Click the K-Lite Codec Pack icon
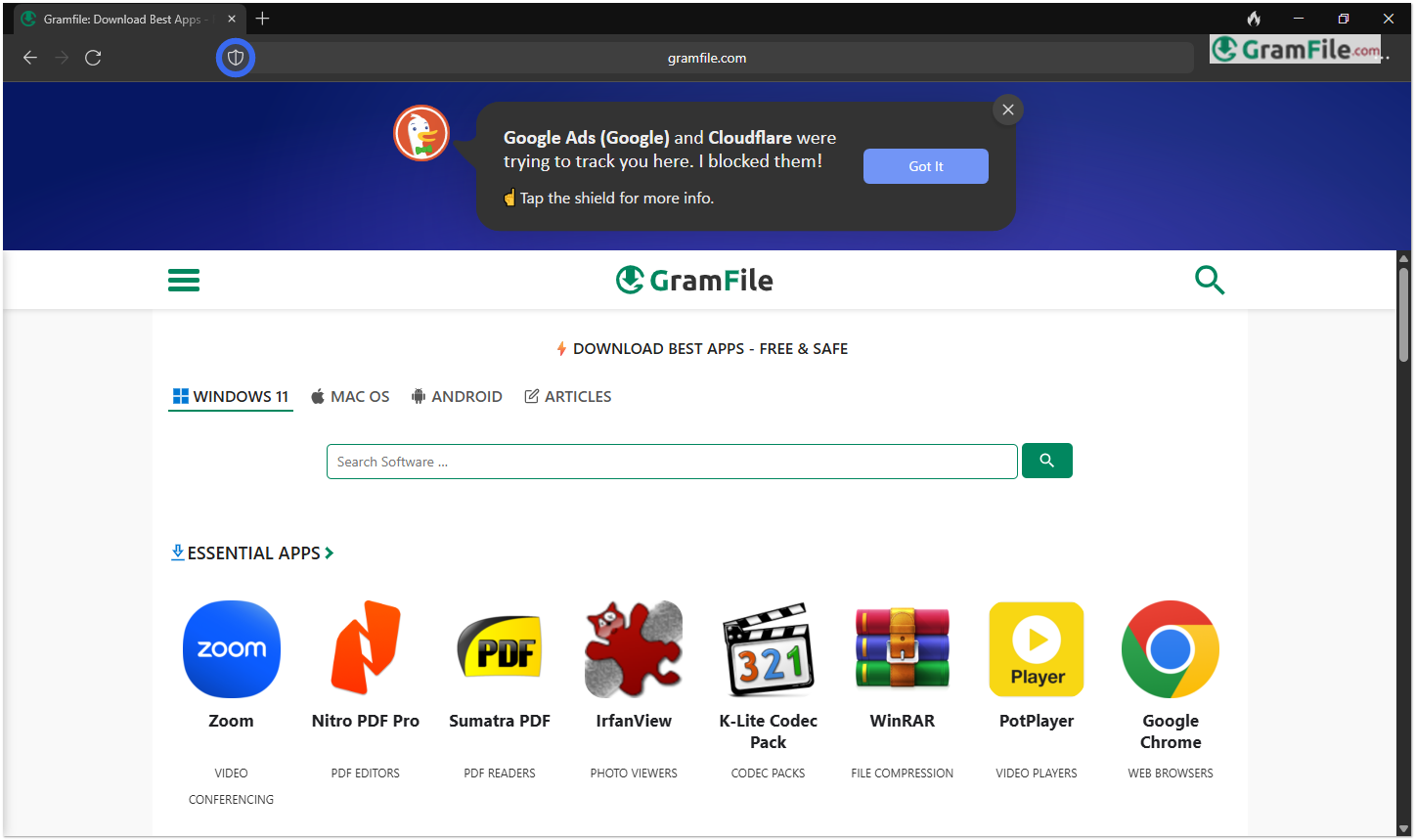The width and height of the screenshot is (1415, 840). 769,649
